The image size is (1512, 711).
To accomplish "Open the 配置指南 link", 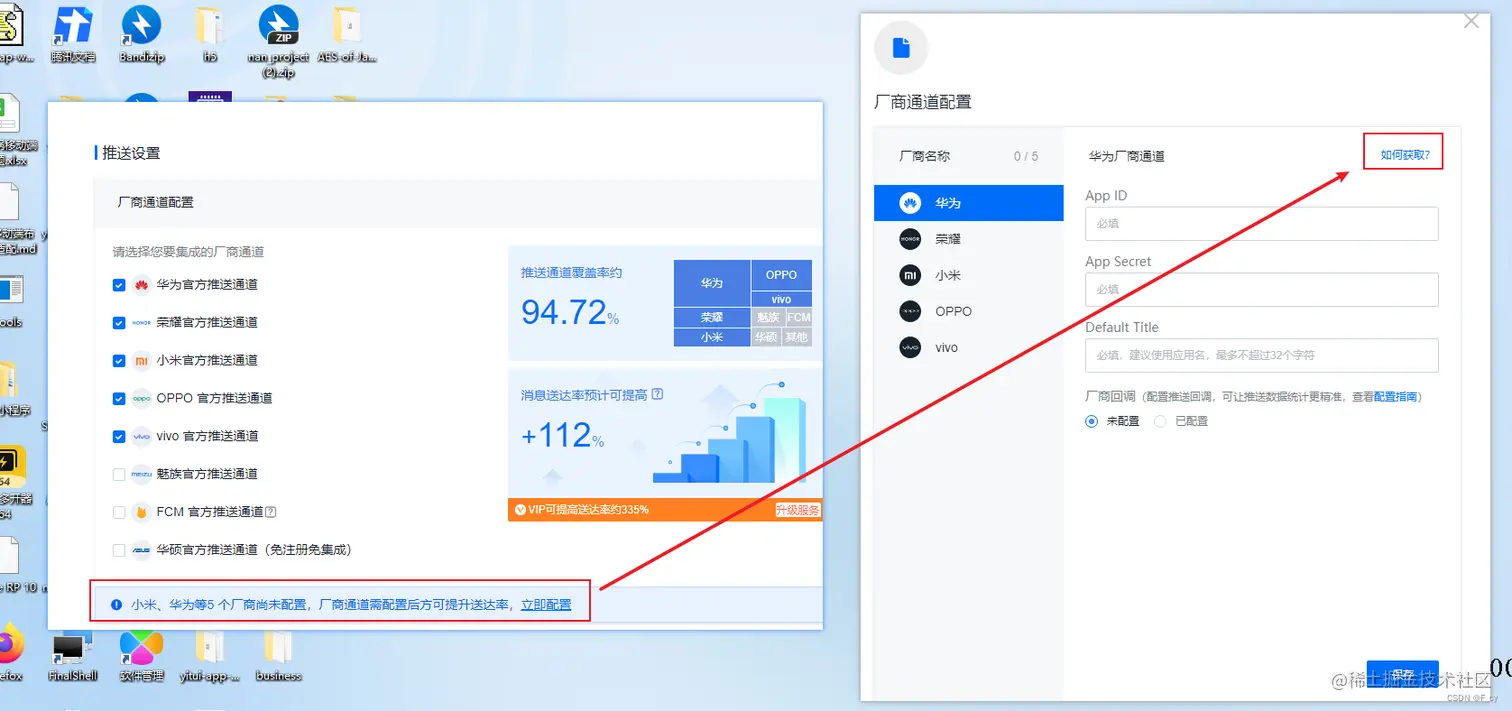I will pyautogui.click(x=1395, y=397).
